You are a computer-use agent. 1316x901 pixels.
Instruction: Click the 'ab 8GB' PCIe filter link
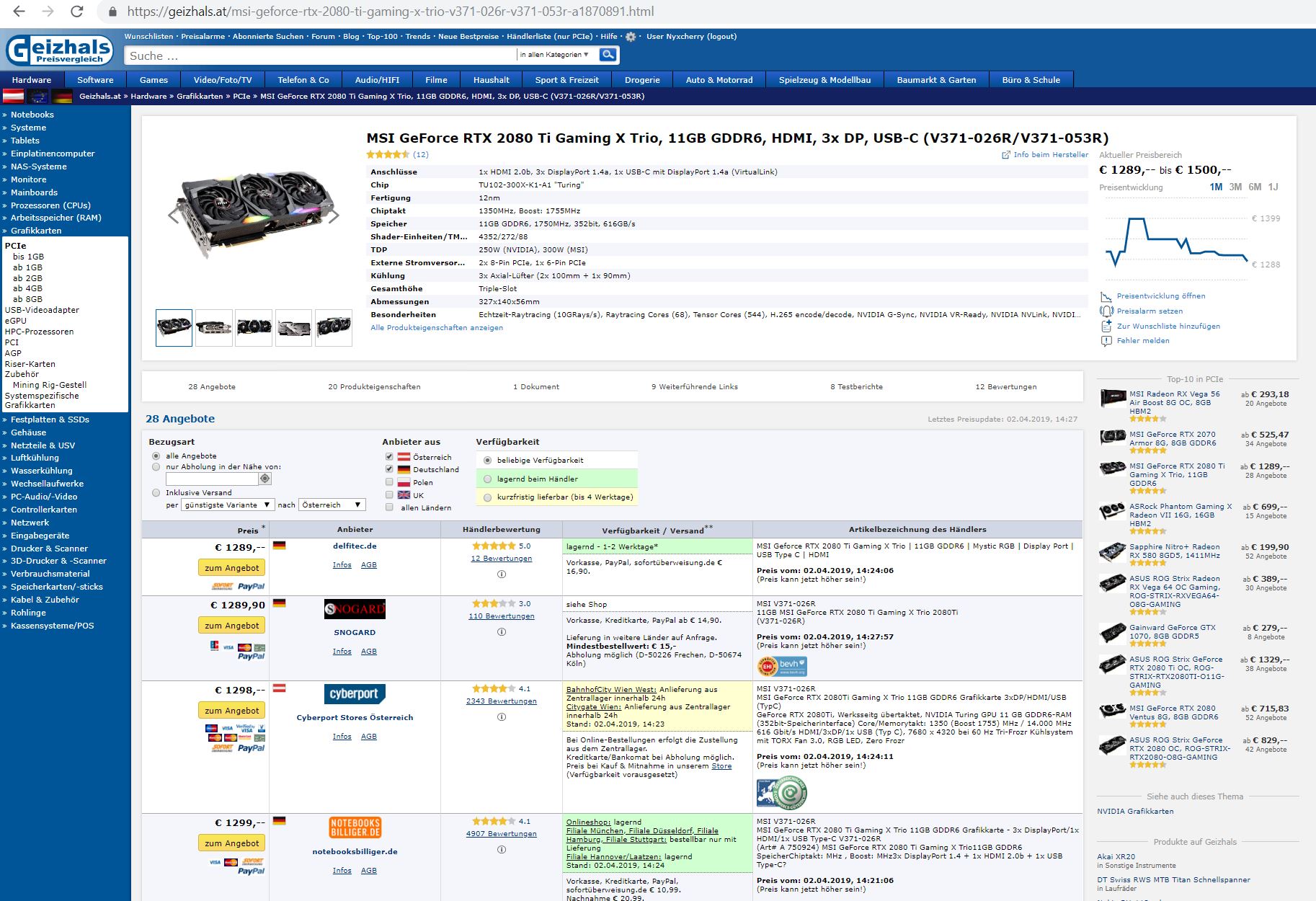(x=27, y=299)
